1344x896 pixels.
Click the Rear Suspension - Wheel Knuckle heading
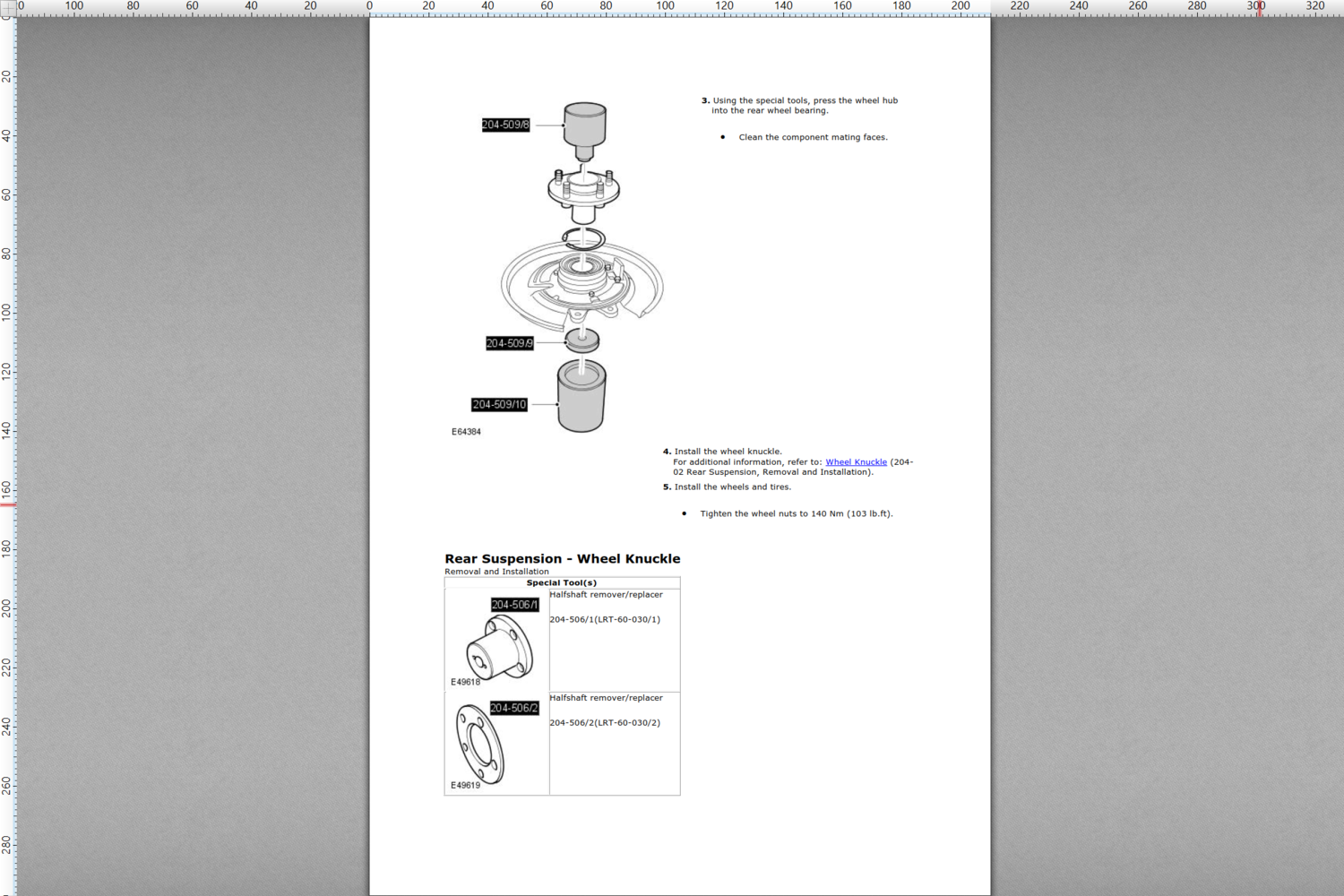(x=562, y=558)
